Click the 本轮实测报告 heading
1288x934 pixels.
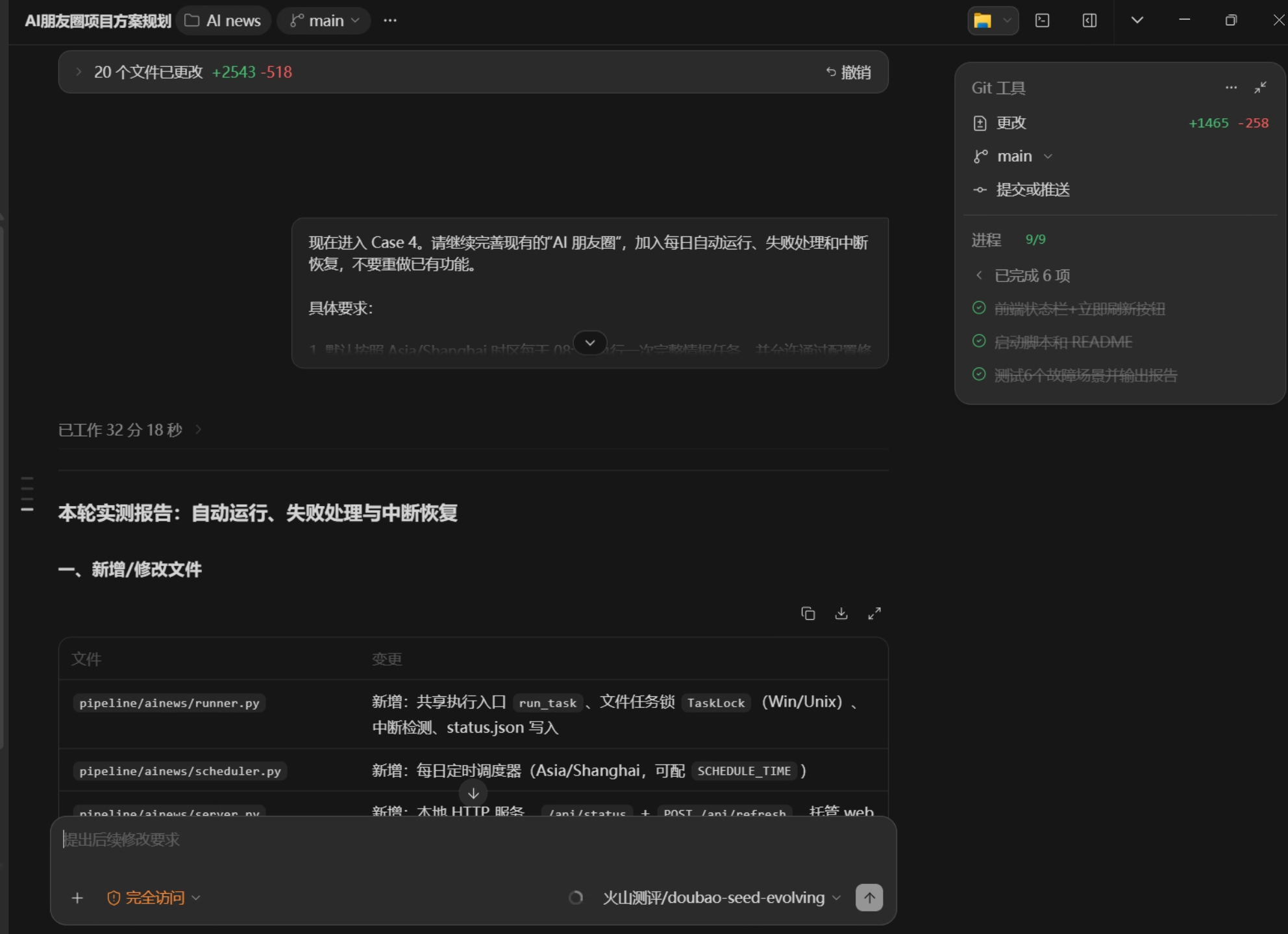click(x=258, y=513)
